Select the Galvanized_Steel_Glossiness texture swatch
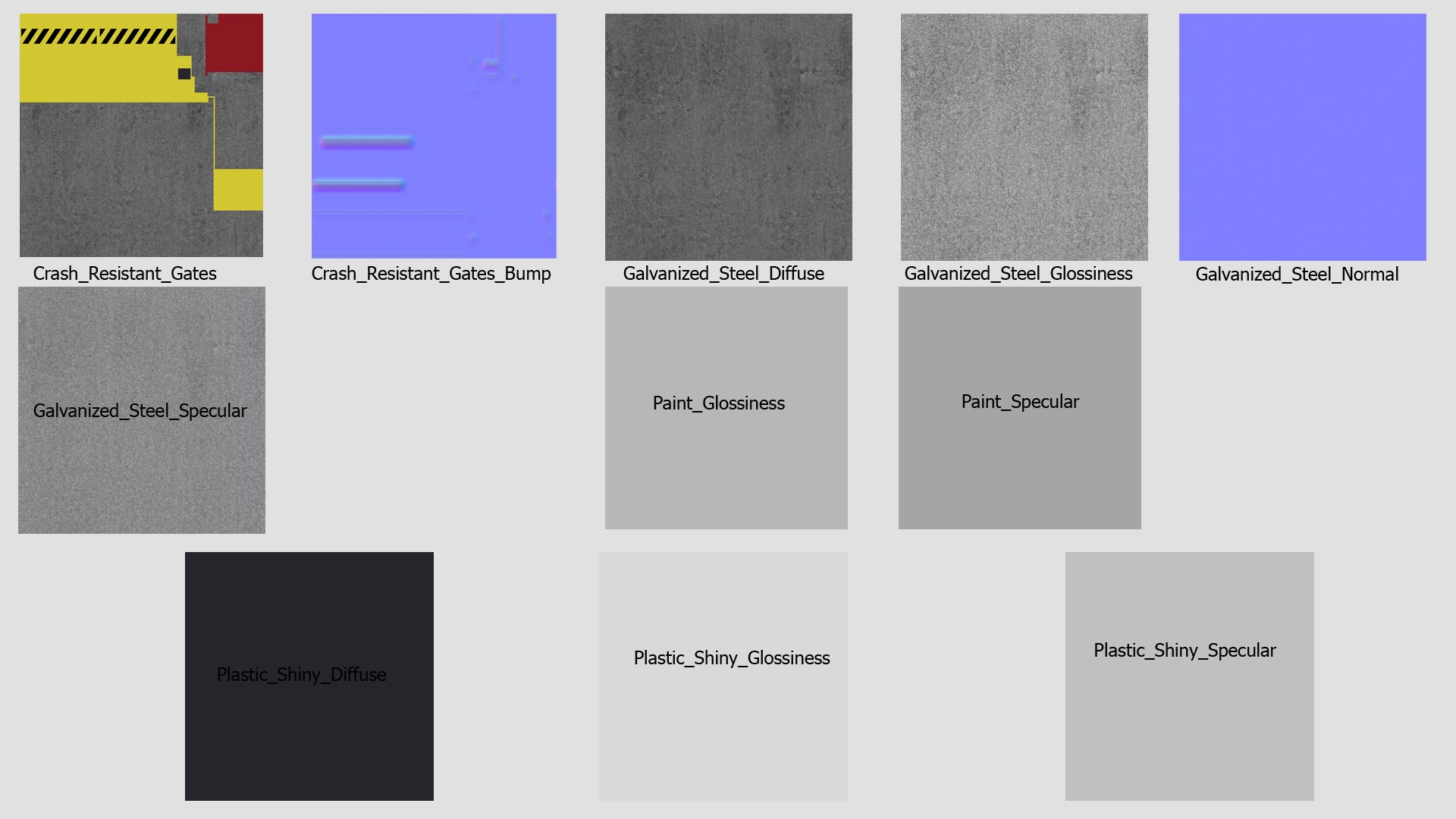Screen dimensions: 1456x819 tap(1024, 136)
